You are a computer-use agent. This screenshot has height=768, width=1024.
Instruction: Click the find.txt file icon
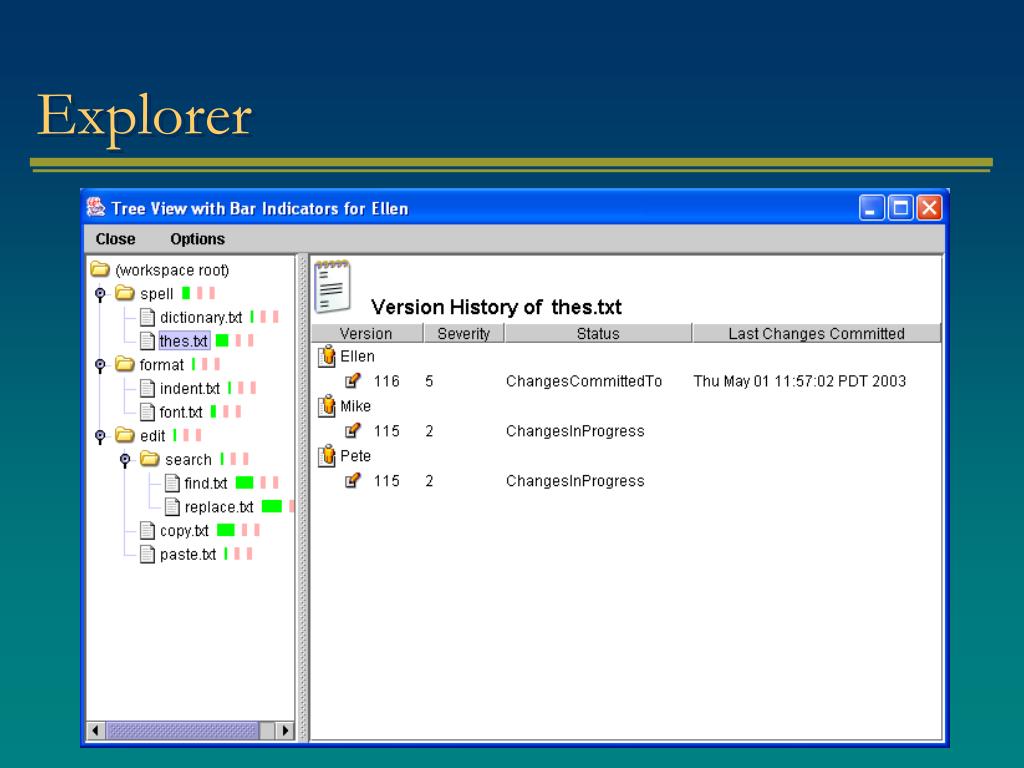[x=172, y=483]
